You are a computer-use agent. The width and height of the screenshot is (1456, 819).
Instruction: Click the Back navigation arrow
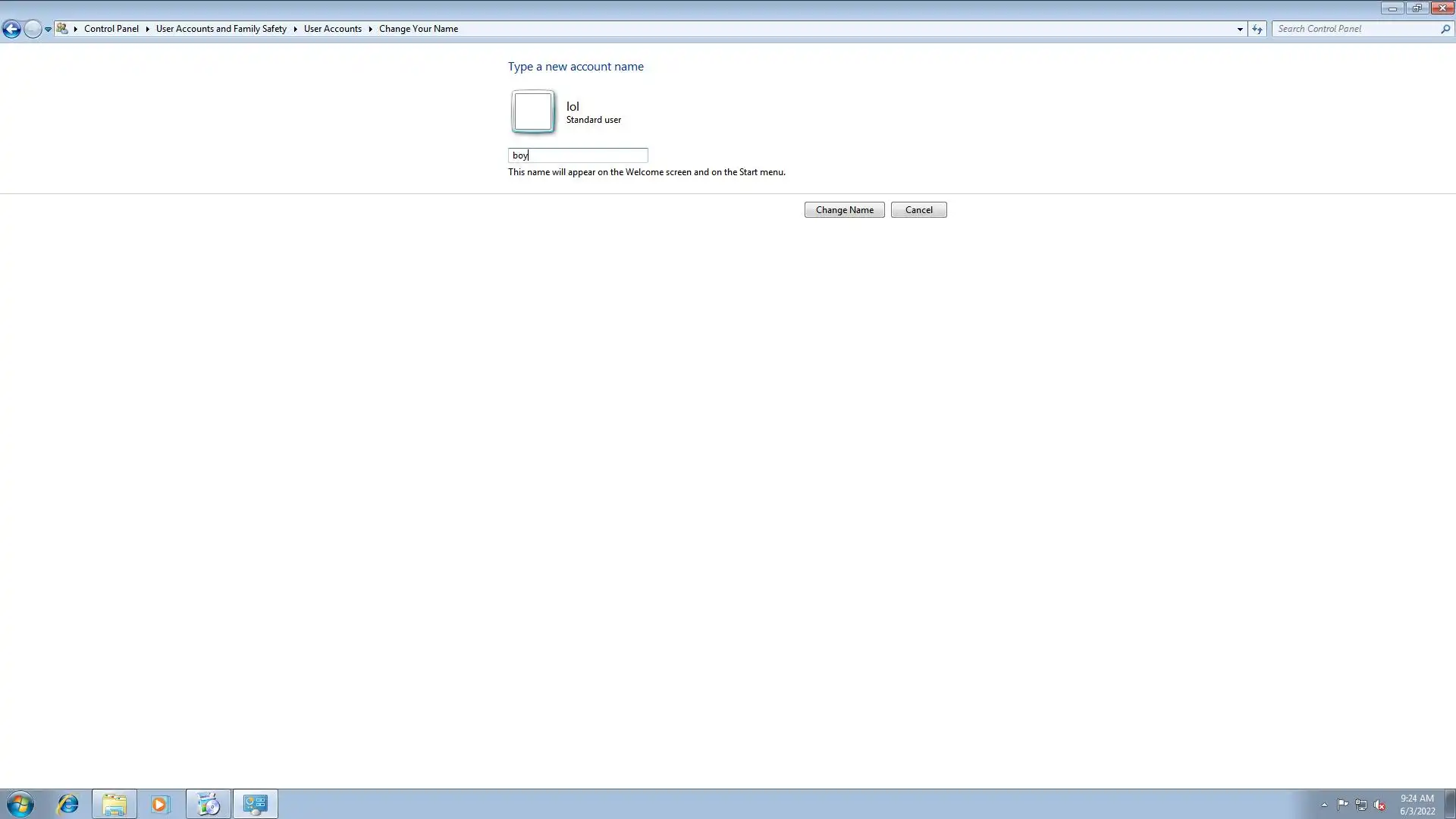[11, 29]
